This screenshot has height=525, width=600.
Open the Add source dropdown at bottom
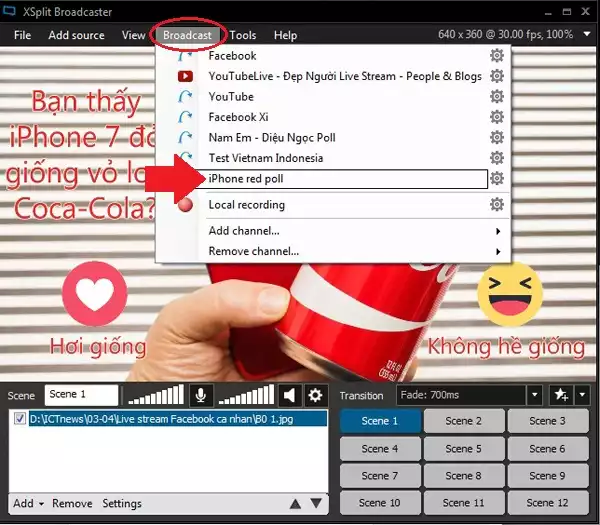[29, 503]
